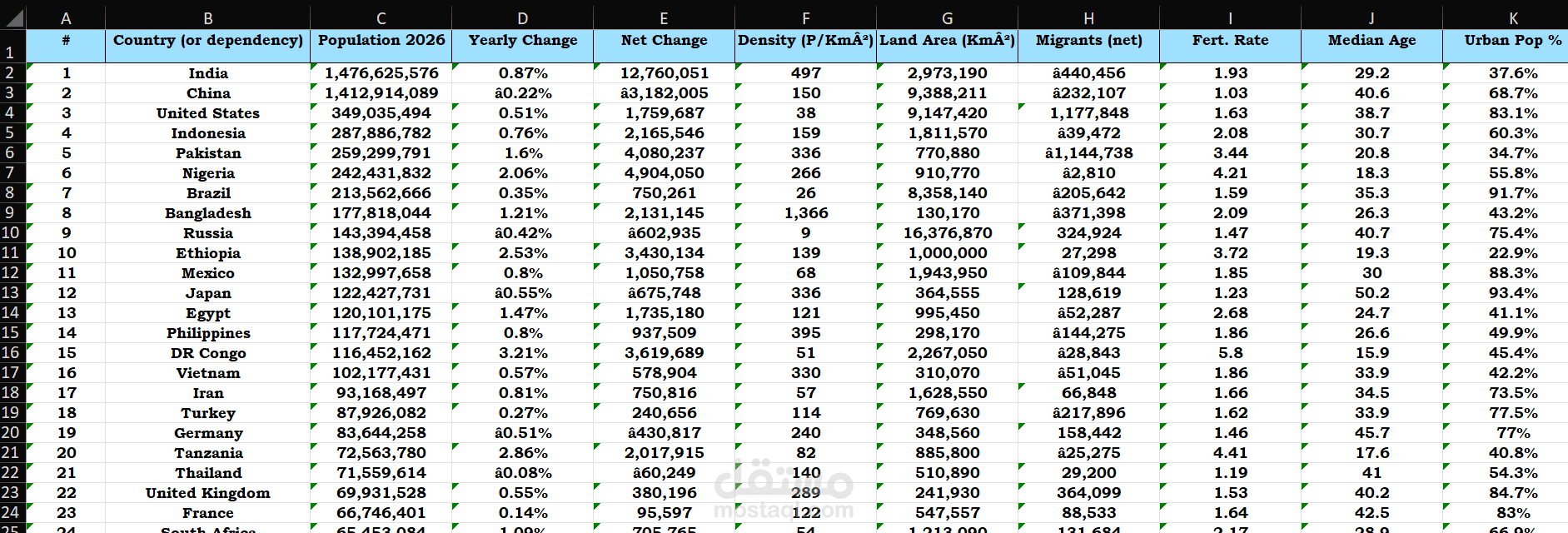The width and height of the screenshot is (1568, 533).
Task: Select the cell containing United States
Action: (x=207, y=113)
